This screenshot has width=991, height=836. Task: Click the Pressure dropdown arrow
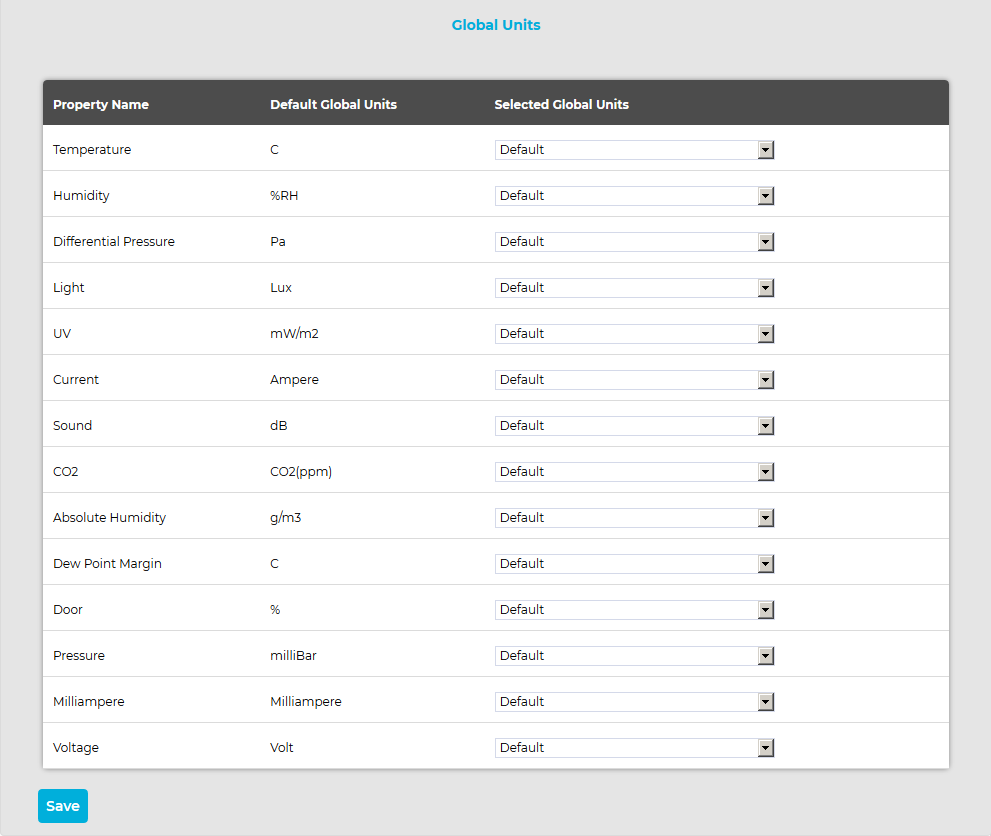point(766,656)
